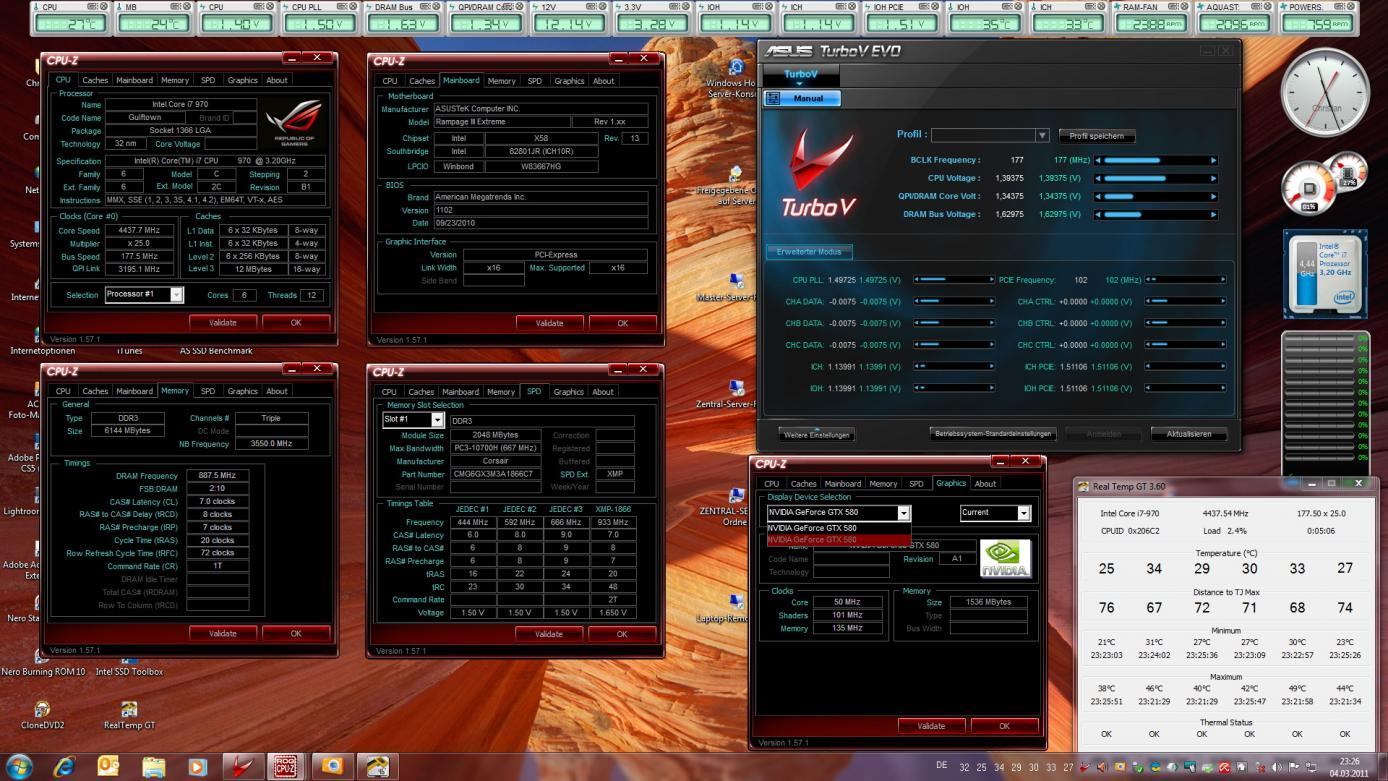Click the DE language indicator in taskbar
This screenshot has width=1388, height=781.
[x=941, y=765]
